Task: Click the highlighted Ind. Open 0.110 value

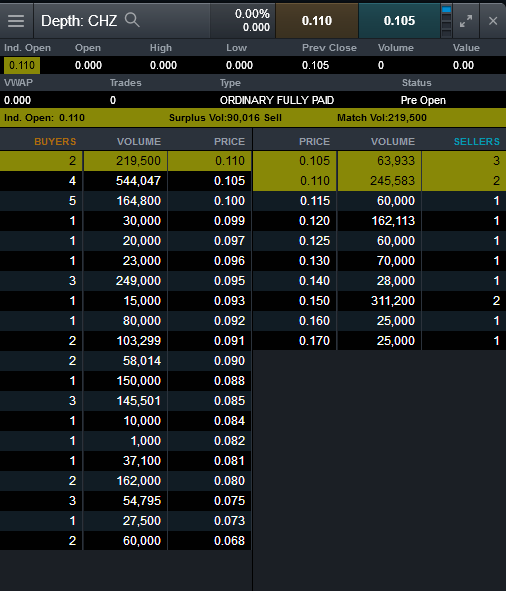Action: (x=22, y=65)
